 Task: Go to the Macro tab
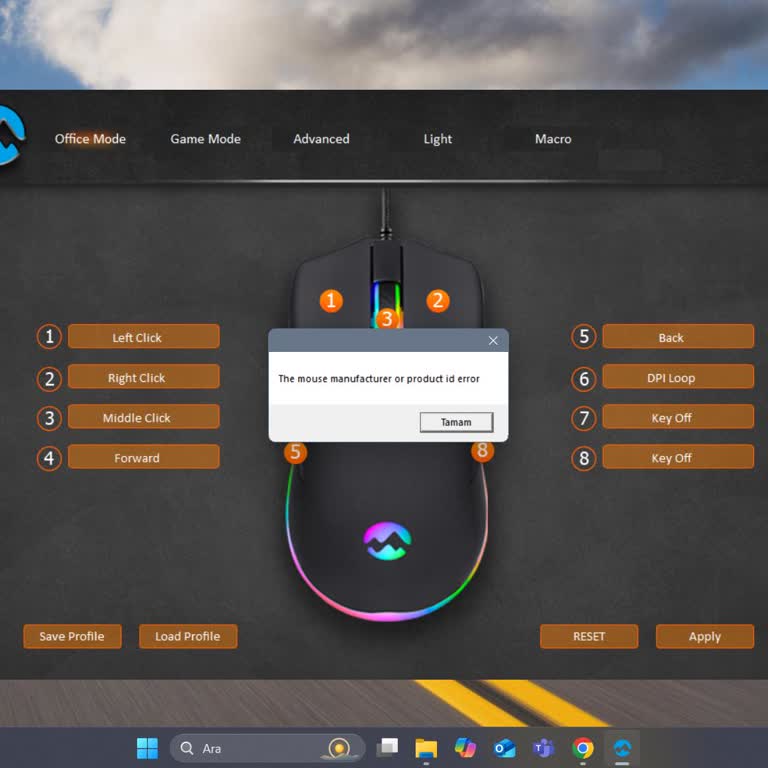pos(553,139)
